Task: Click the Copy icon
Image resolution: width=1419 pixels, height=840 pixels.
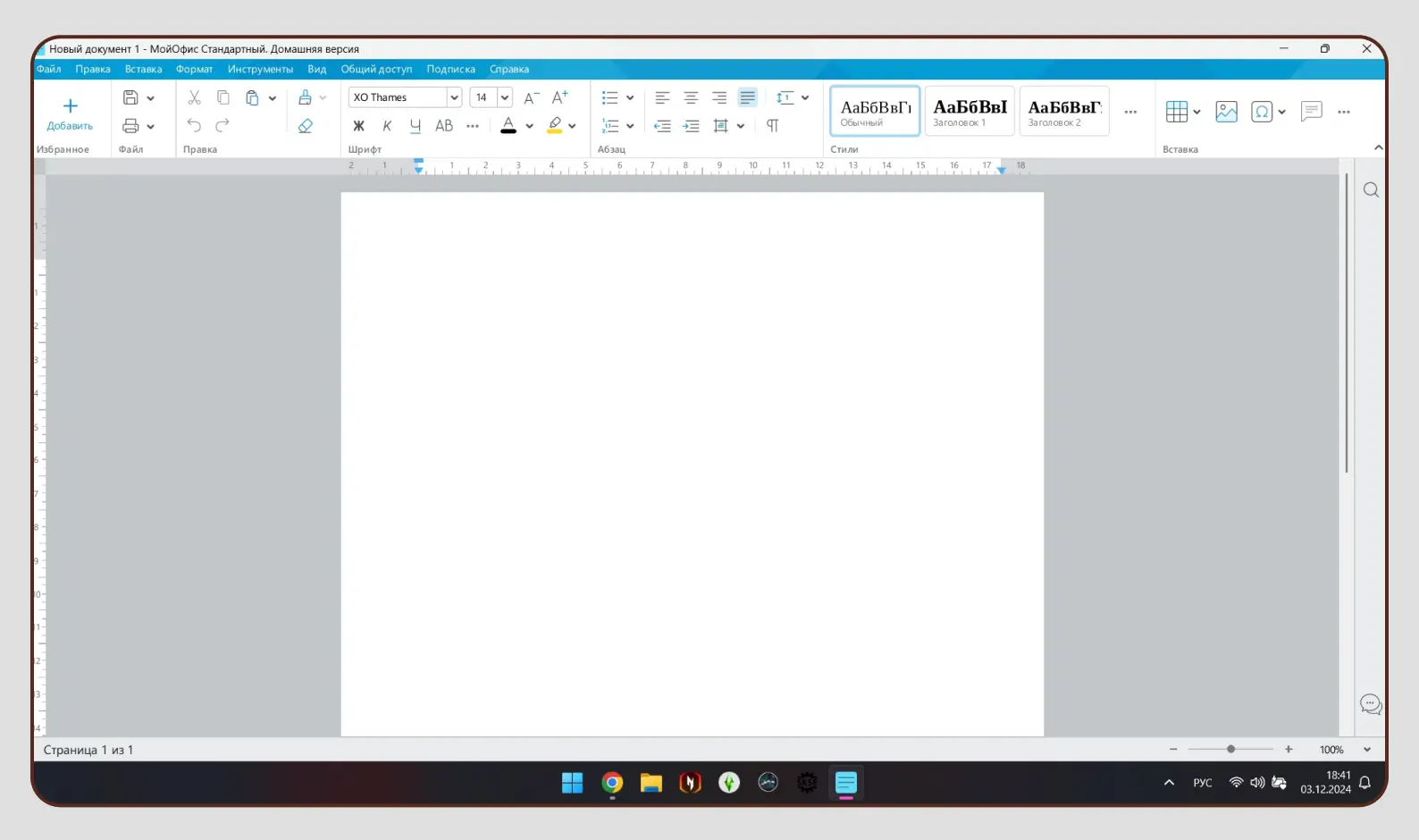Action: click(223, 97)
